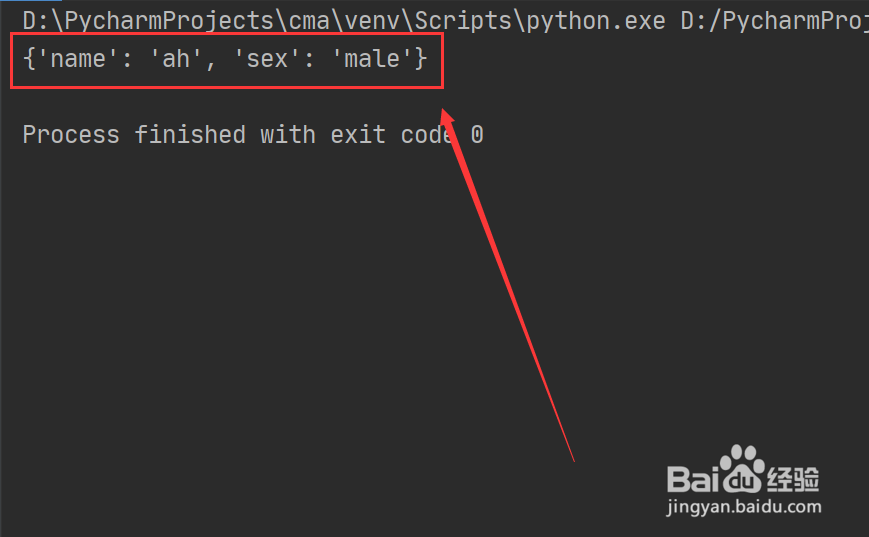Click the word "finished" in the console

point(190,135)
